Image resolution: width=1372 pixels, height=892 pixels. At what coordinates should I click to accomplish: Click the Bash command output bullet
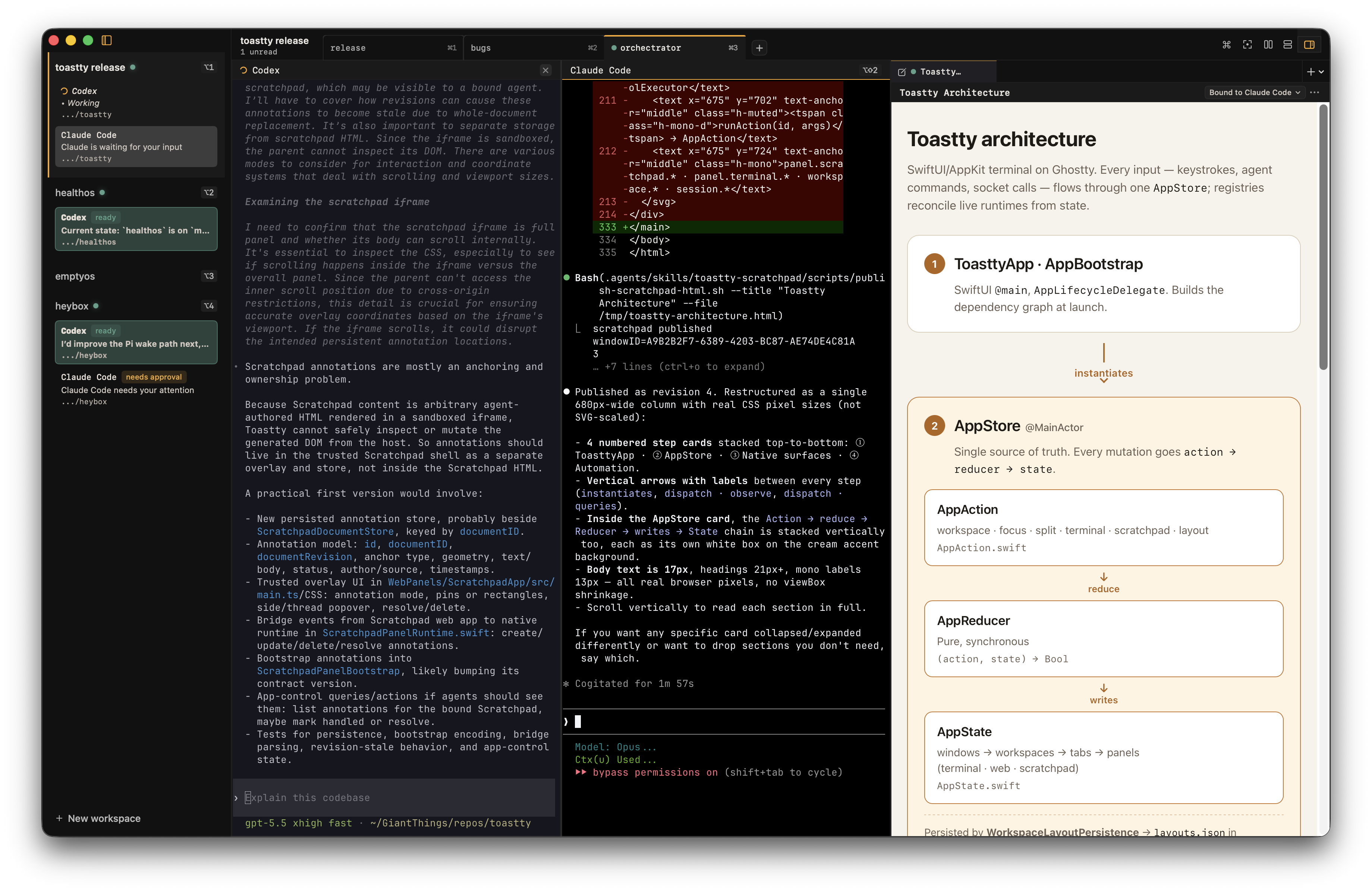(567, 278)
